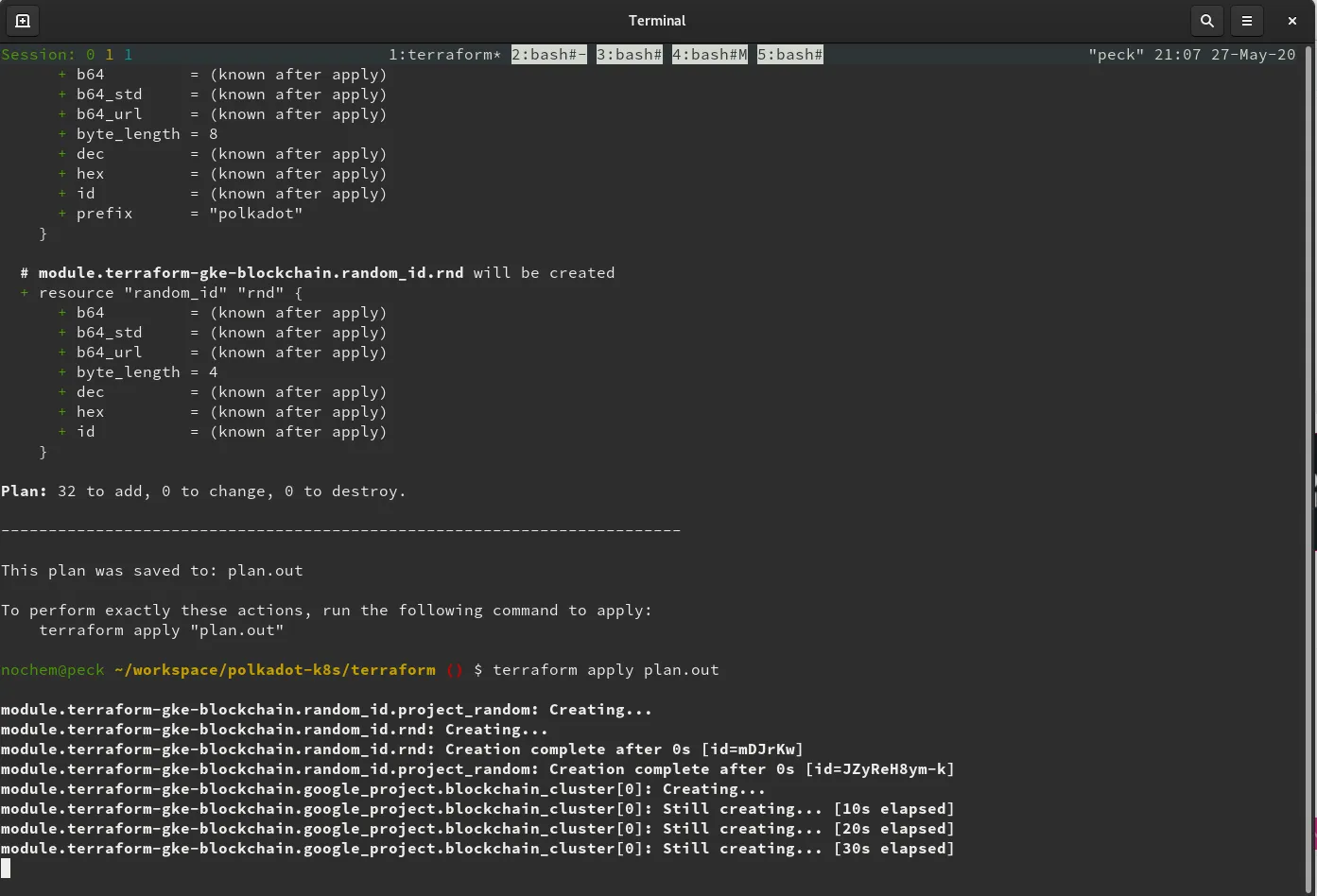Image resolution: width=1317 pixels, height=896 pixels.
Task: Click the 'random_id.rnd will be created' heading
Action: coord(318,273)
